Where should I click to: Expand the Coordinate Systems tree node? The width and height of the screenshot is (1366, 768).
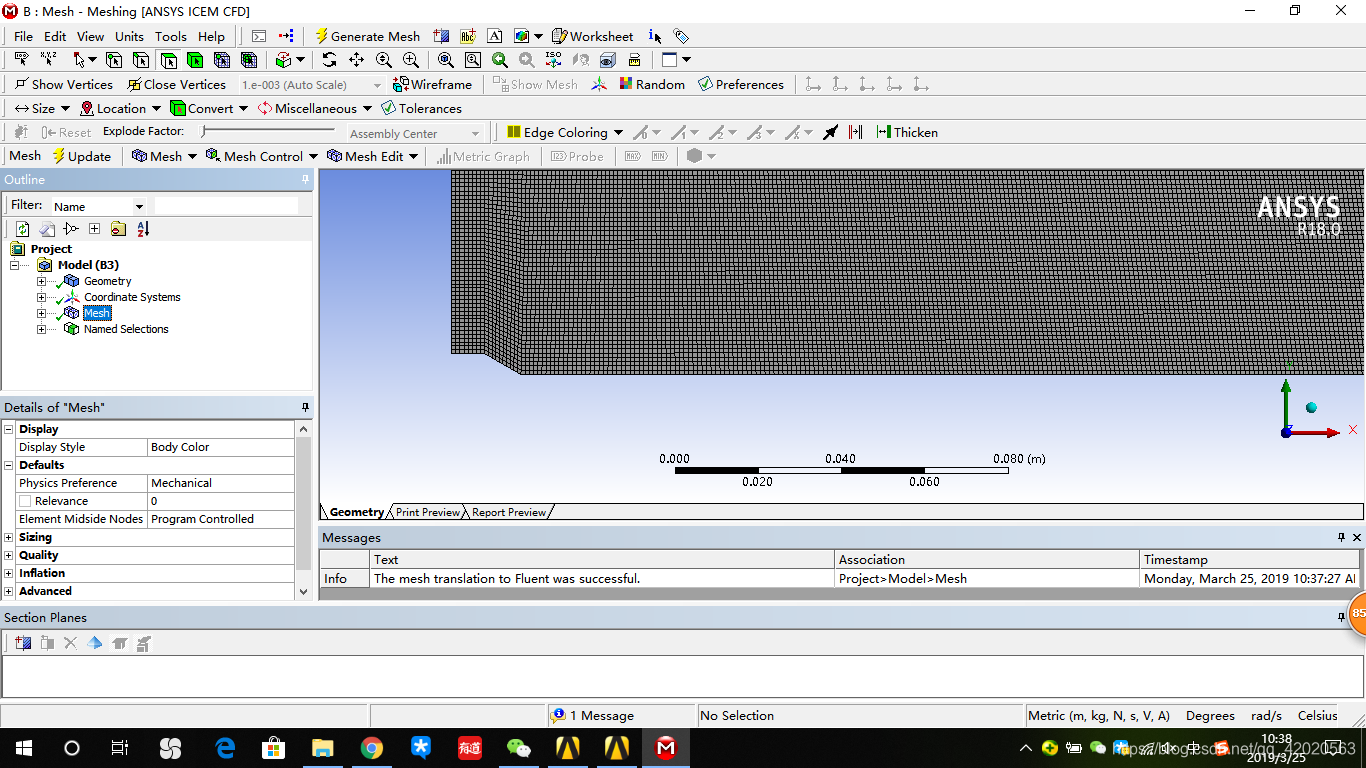pos(41,297)
